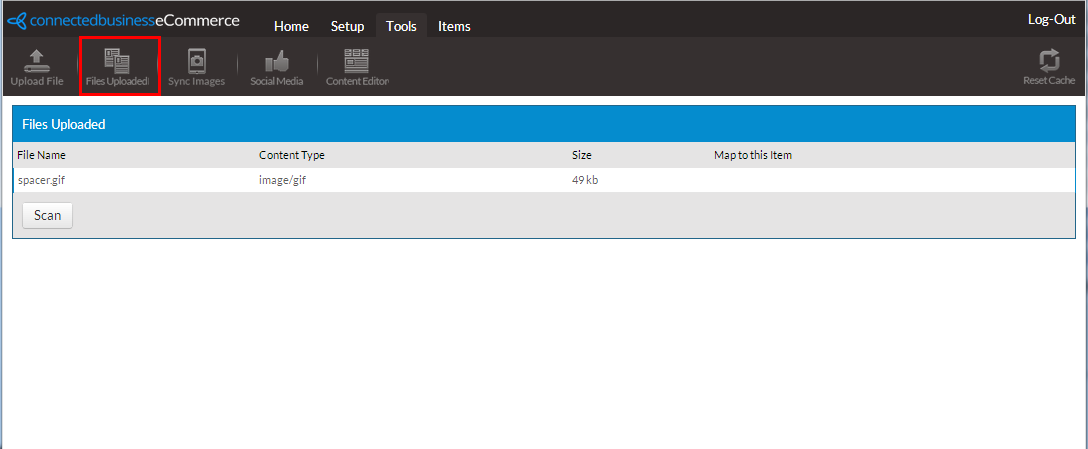
Task: Click the Content Type column header
Action: tap(291, 155)
